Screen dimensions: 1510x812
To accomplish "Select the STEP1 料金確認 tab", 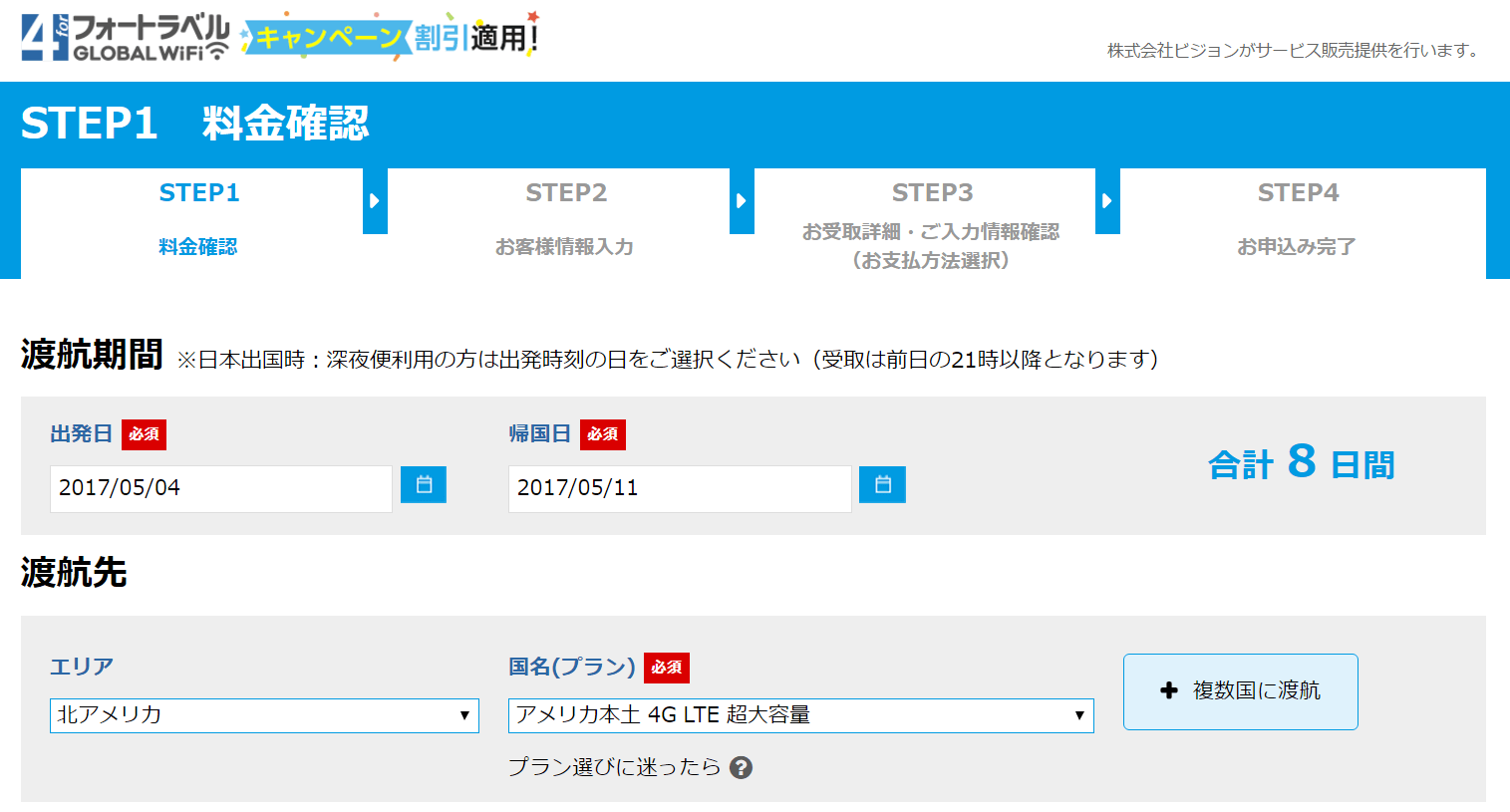I will point(198,219).
